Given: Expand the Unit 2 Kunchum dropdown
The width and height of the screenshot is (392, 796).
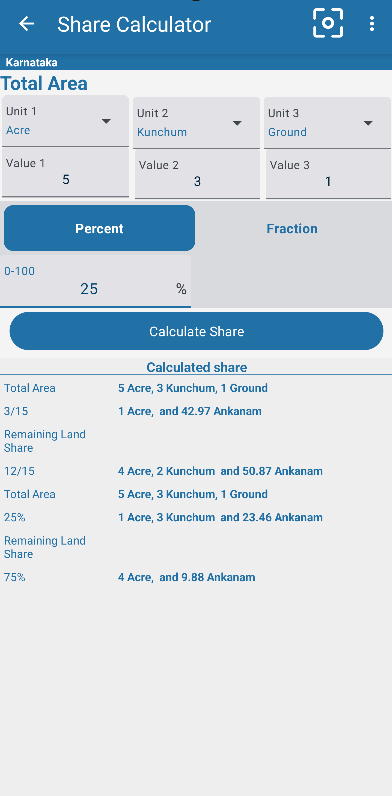Looking at the screenshot, I should point(197,123).
